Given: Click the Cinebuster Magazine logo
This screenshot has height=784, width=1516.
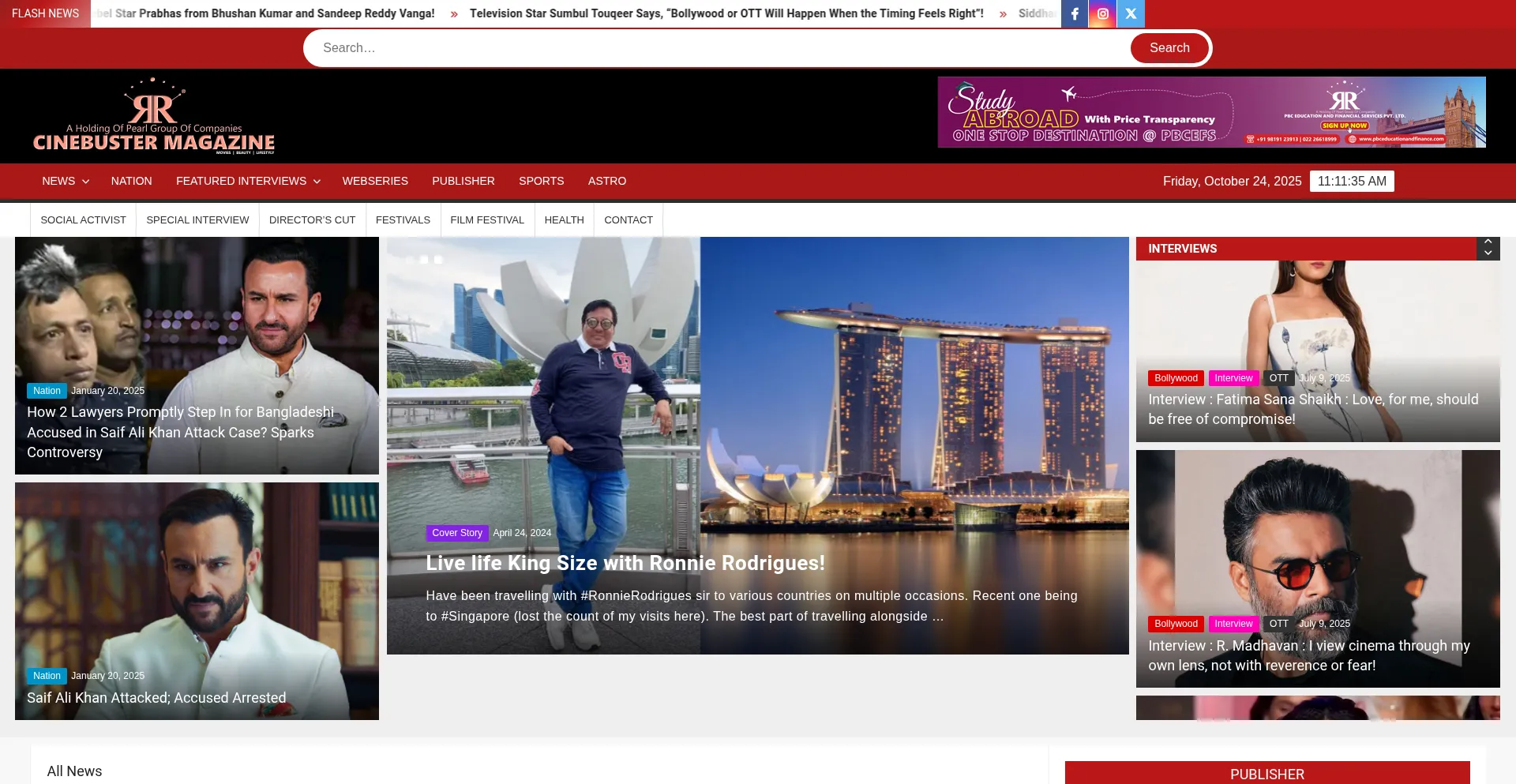Looking at the screenshot, I should 154,116.
